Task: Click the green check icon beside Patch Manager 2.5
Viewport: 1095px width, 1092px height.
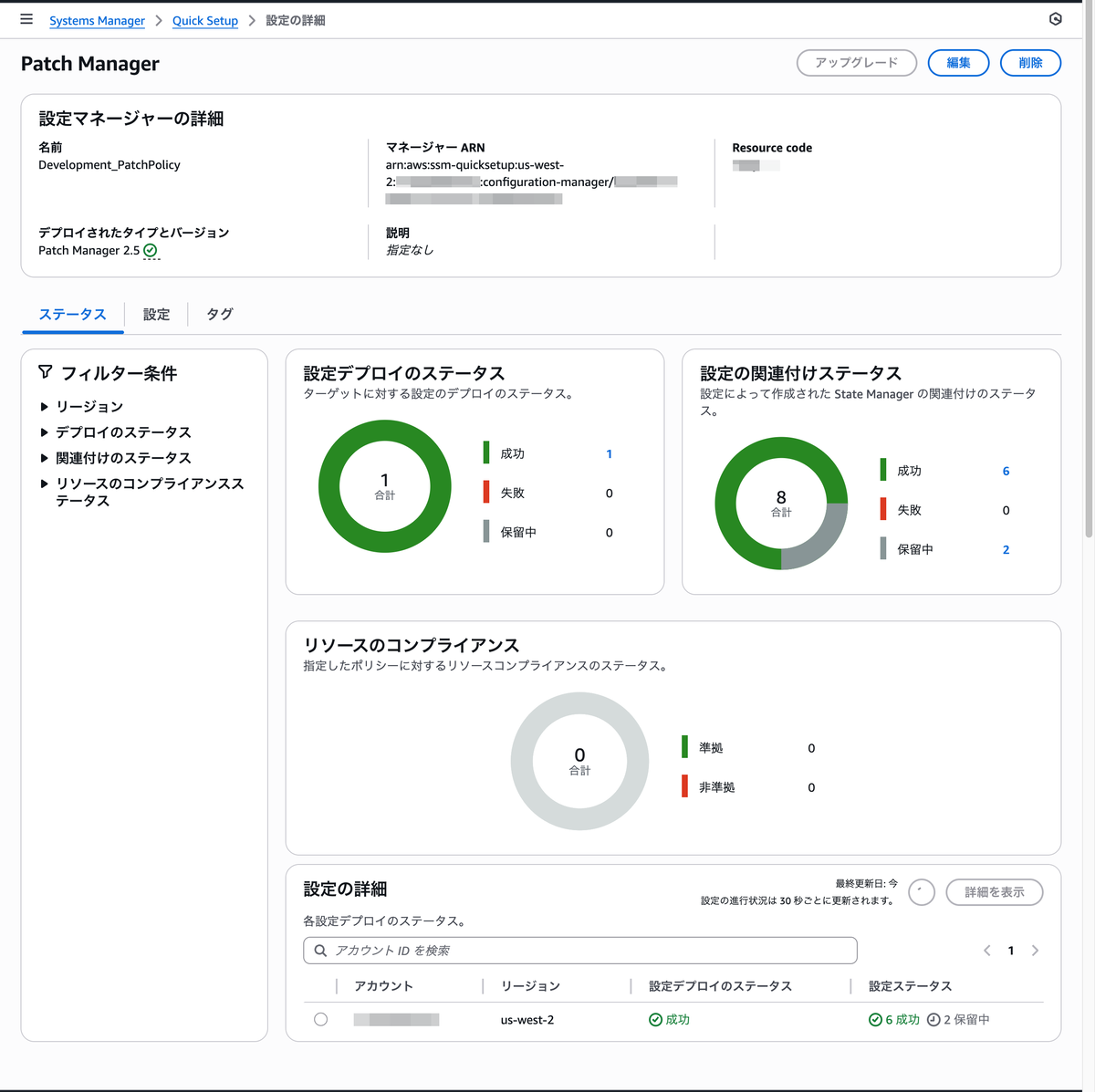Action: click(x=151, y=251)
